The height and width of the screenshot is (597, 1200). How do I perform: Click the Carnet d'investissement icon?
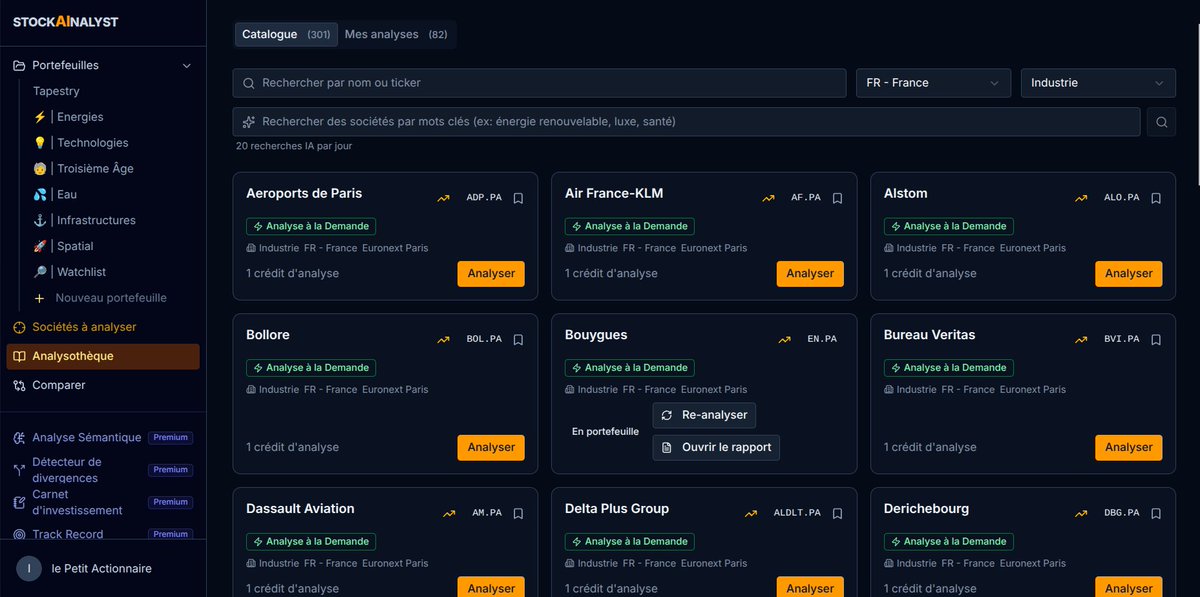pos(19,502)
